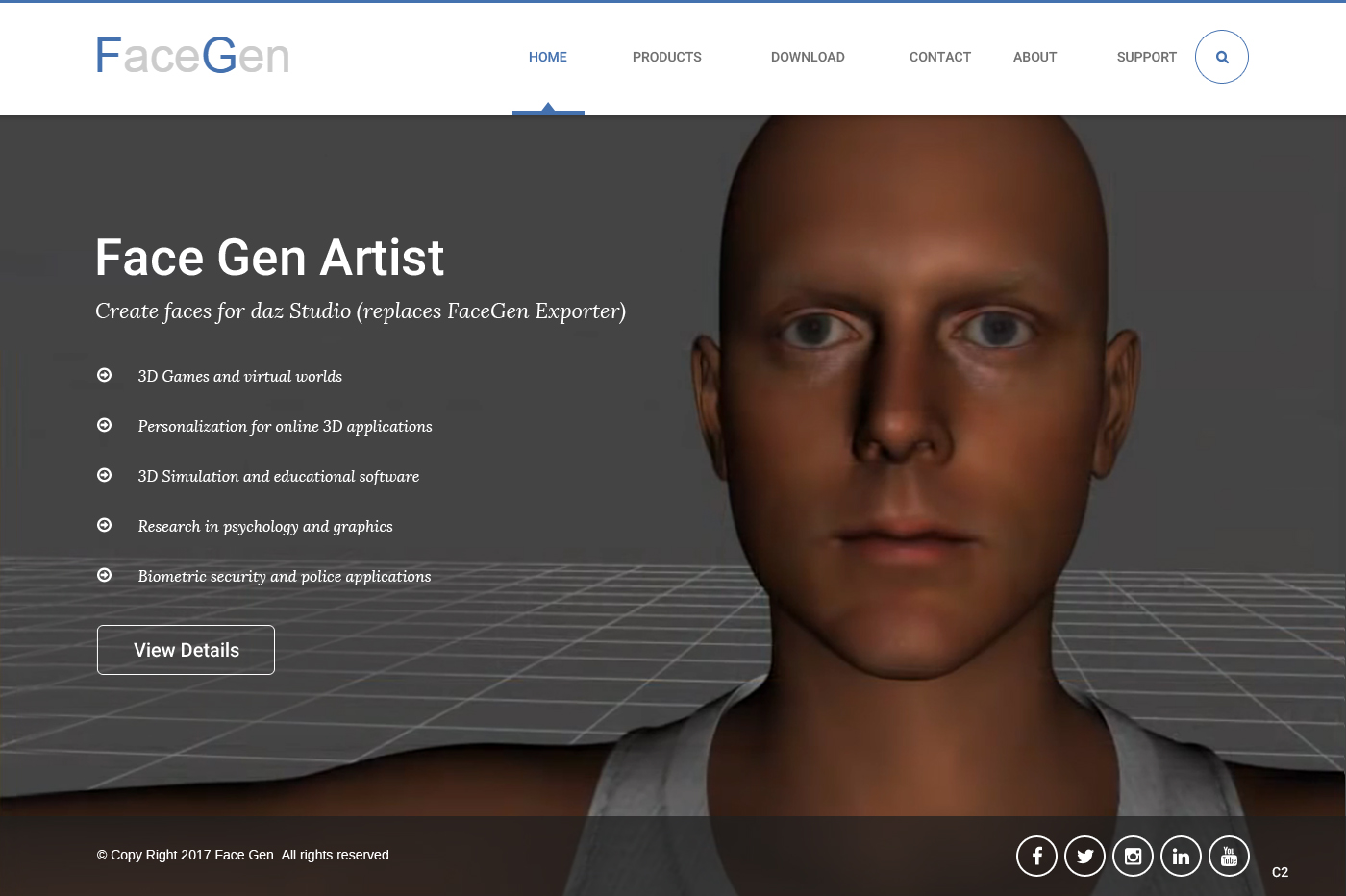Click the LinkedIn icon in the footer

point(1181,856)
